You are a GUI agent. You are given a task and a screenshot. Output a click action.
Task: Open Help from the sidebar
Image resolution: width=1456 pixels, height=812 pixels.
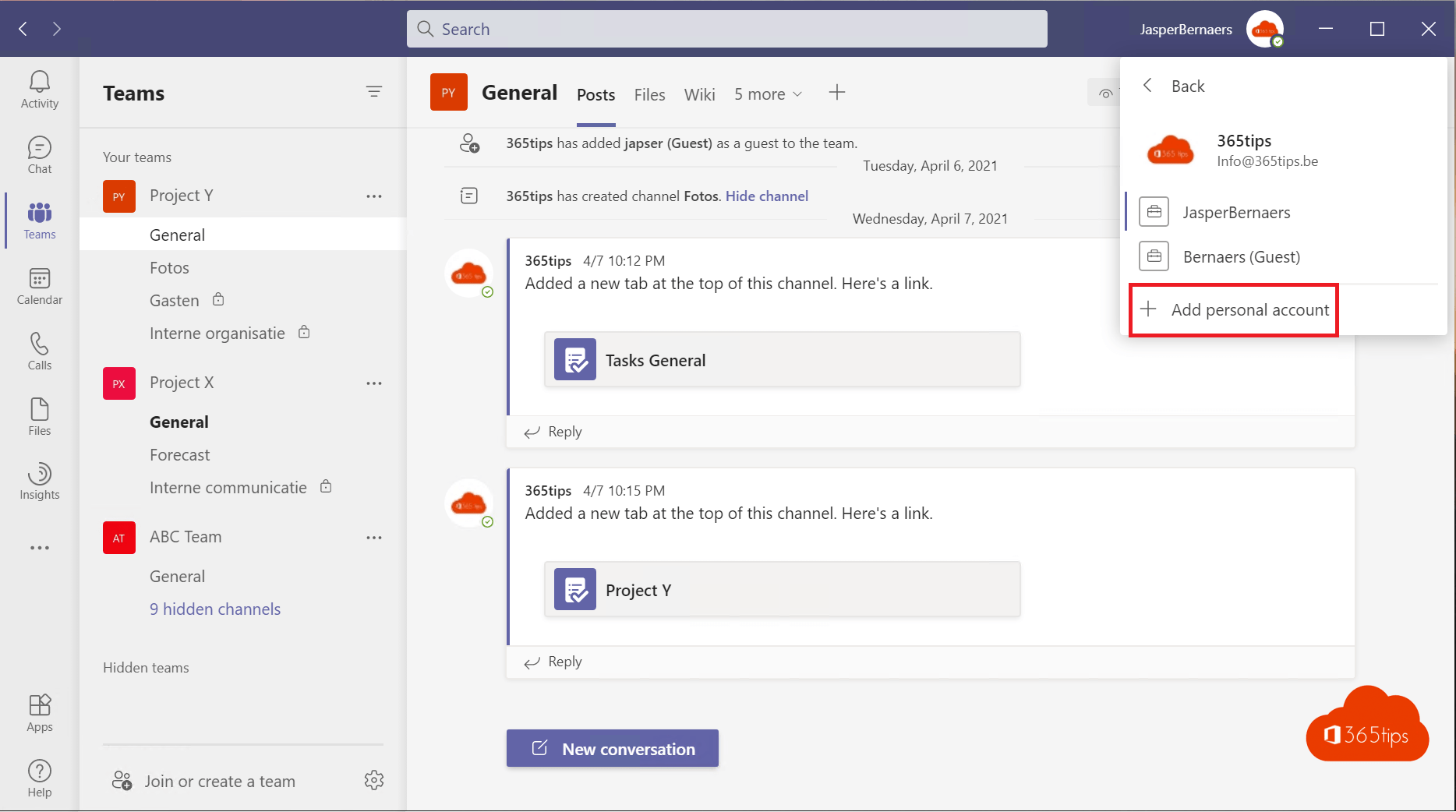(39, 777)
